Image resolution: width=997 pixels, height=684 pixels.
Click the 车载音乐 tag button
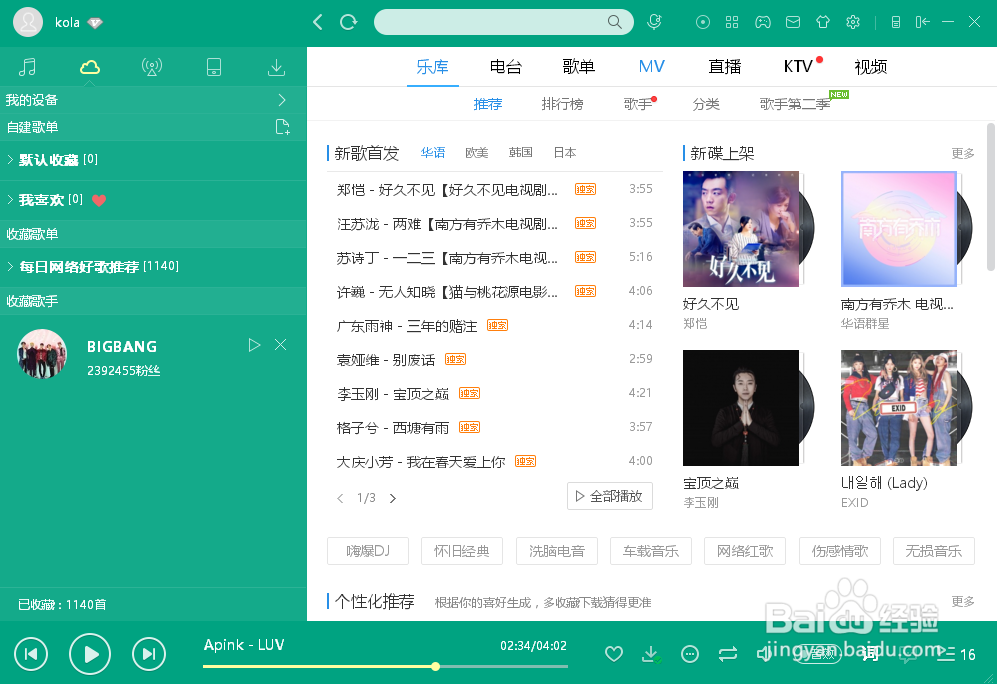pos(650,551)
